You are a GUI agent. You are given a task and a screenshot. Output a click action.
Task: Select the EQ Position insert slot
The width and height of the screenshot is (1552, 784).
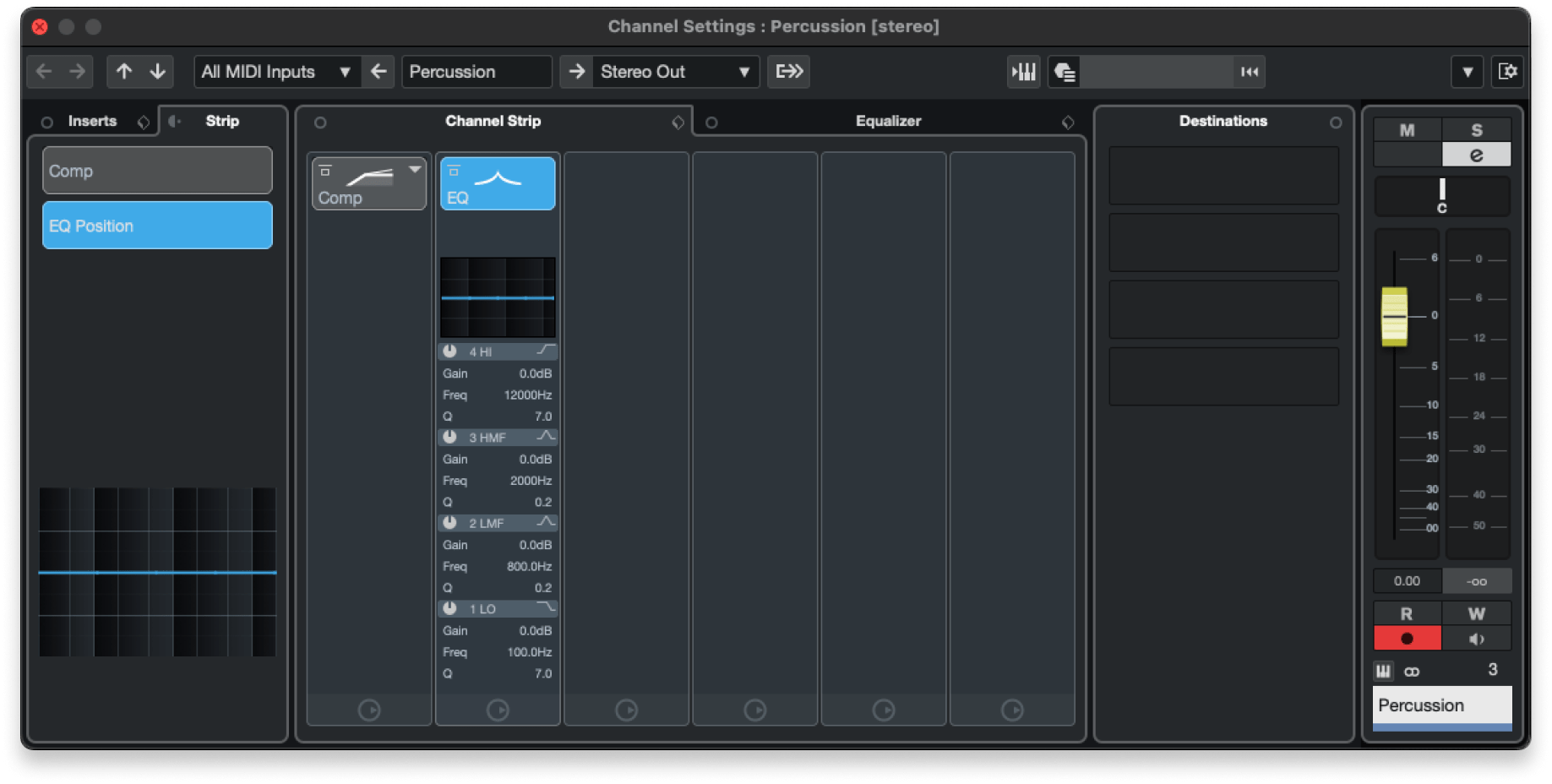click(x=157, y=226)
